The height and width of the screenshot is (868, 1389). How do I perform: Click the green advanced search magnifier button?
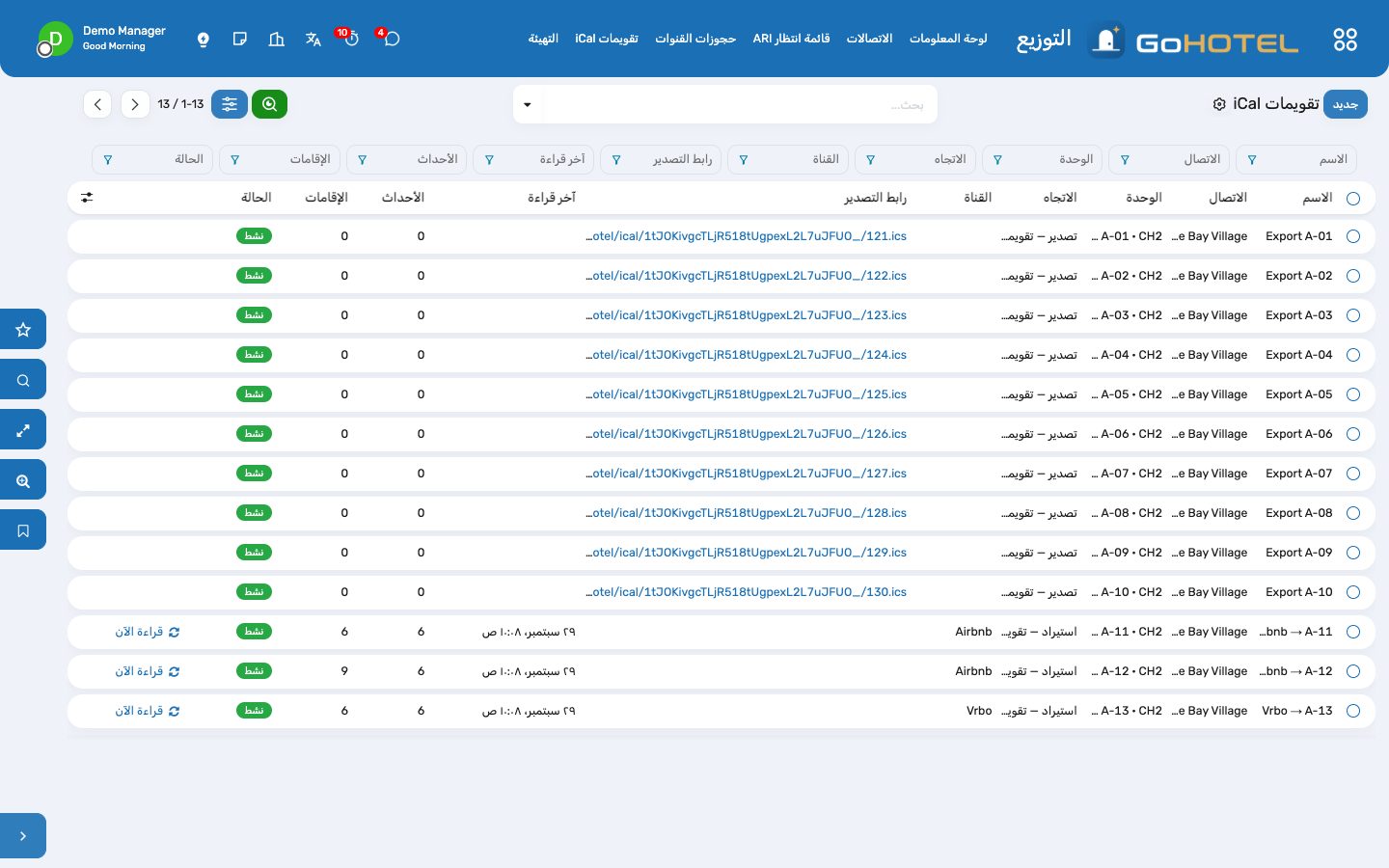(269, 104)
